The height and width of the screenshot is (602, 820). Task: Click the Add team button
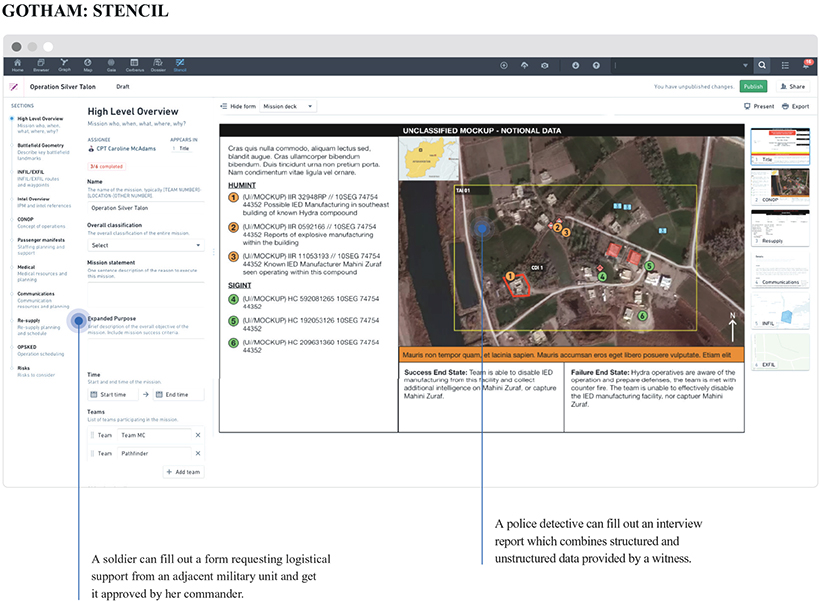[x=184, y=472]
